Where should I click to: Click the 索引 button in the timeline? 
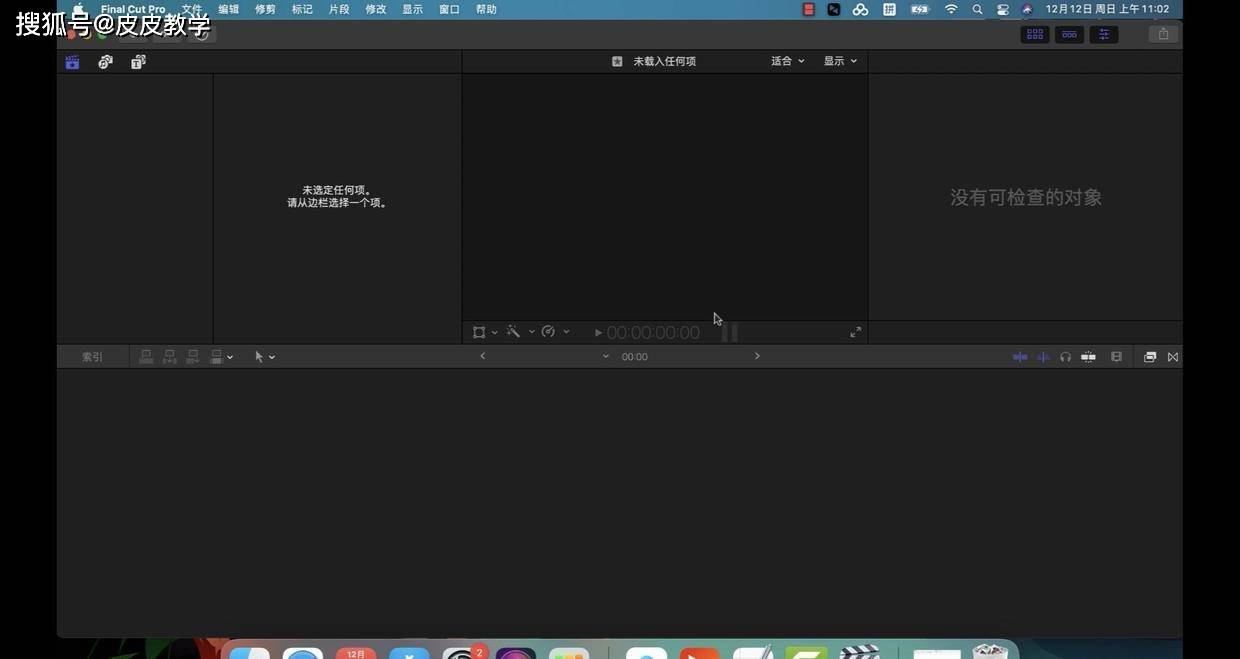91,356
